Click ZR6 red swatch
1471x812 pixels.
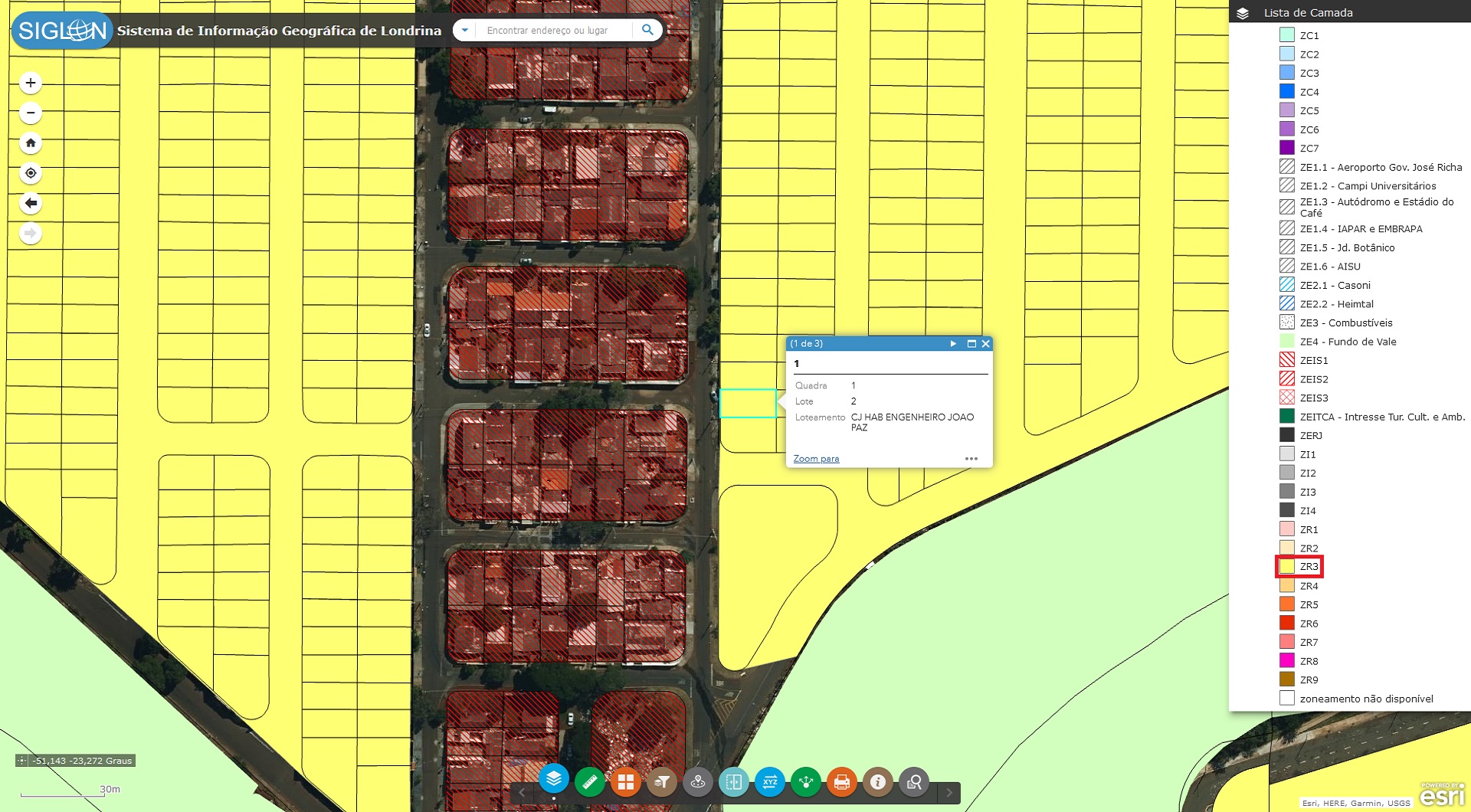coord(1287,624)
